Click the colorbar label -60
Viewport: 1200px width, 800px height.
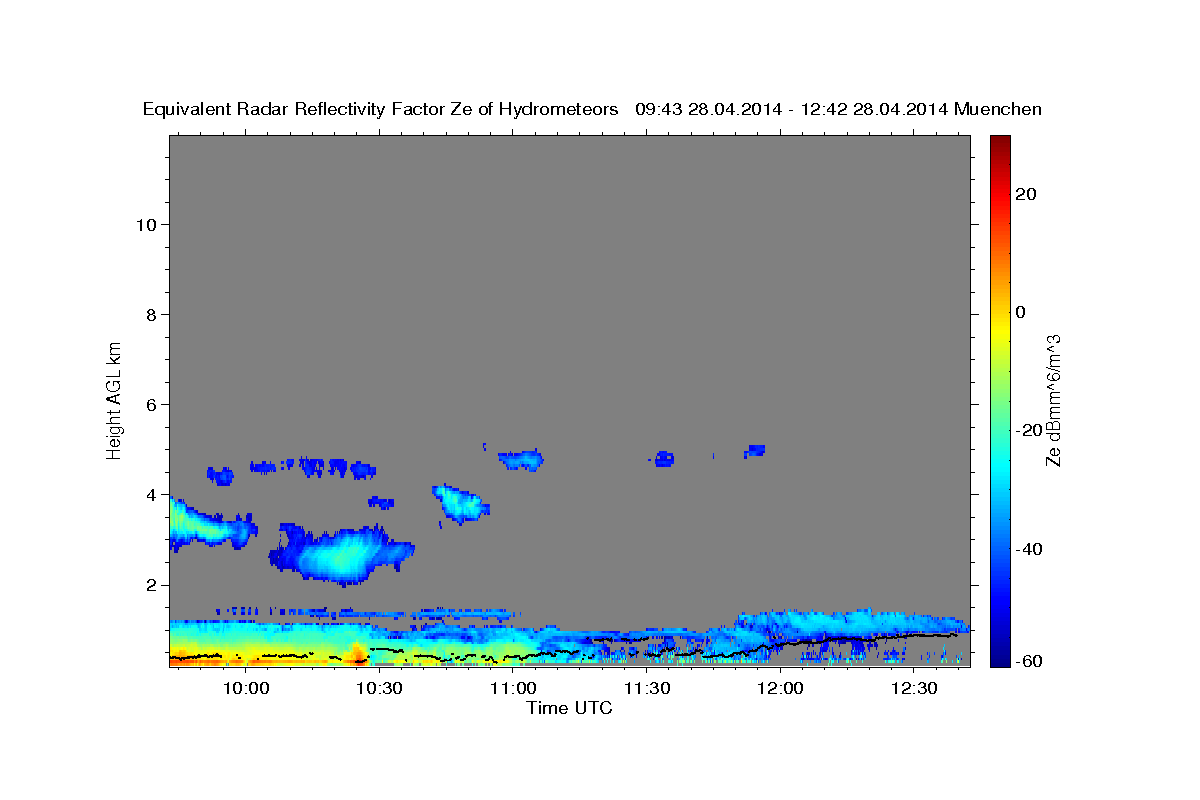[x=1028, y=661]
